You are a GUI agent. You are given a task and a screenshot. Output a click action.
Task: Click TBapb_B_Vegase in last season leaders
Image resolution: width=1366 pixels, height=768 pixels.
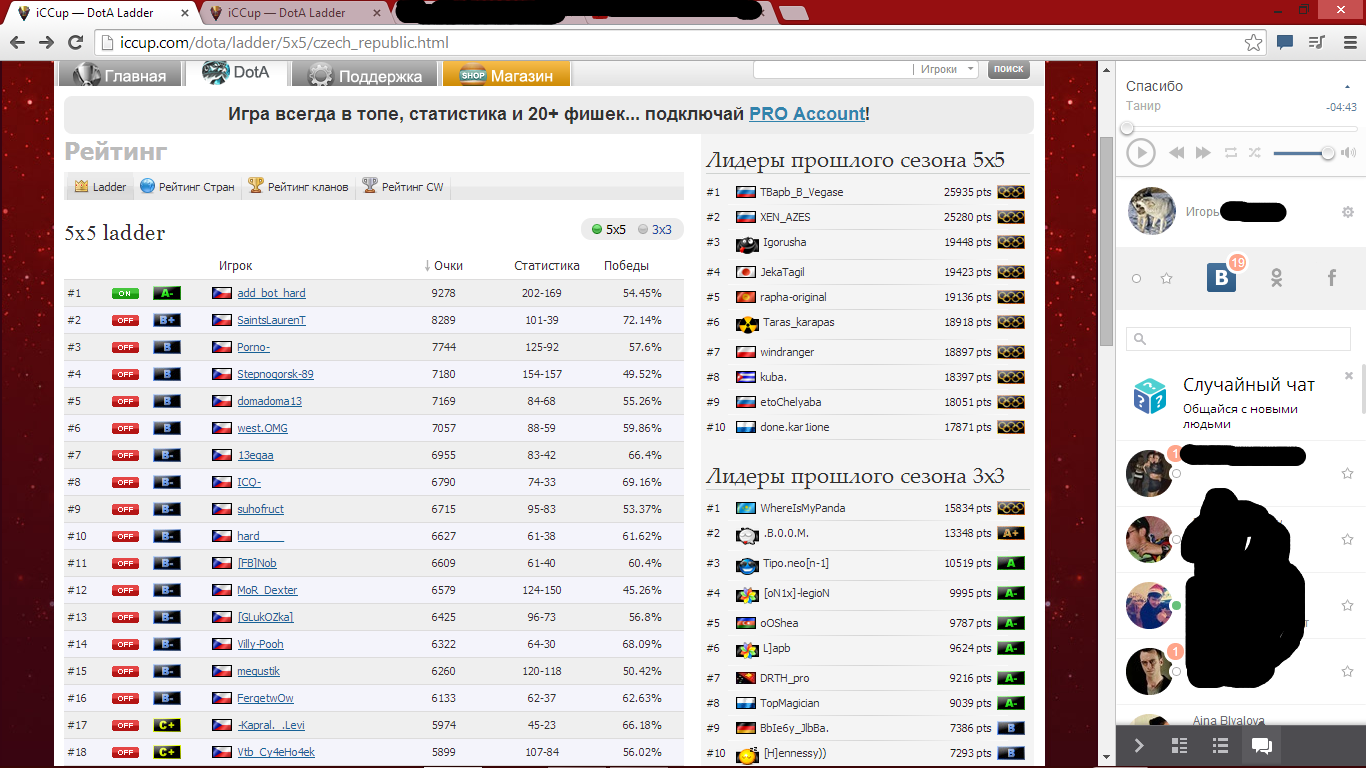point(801,192)
